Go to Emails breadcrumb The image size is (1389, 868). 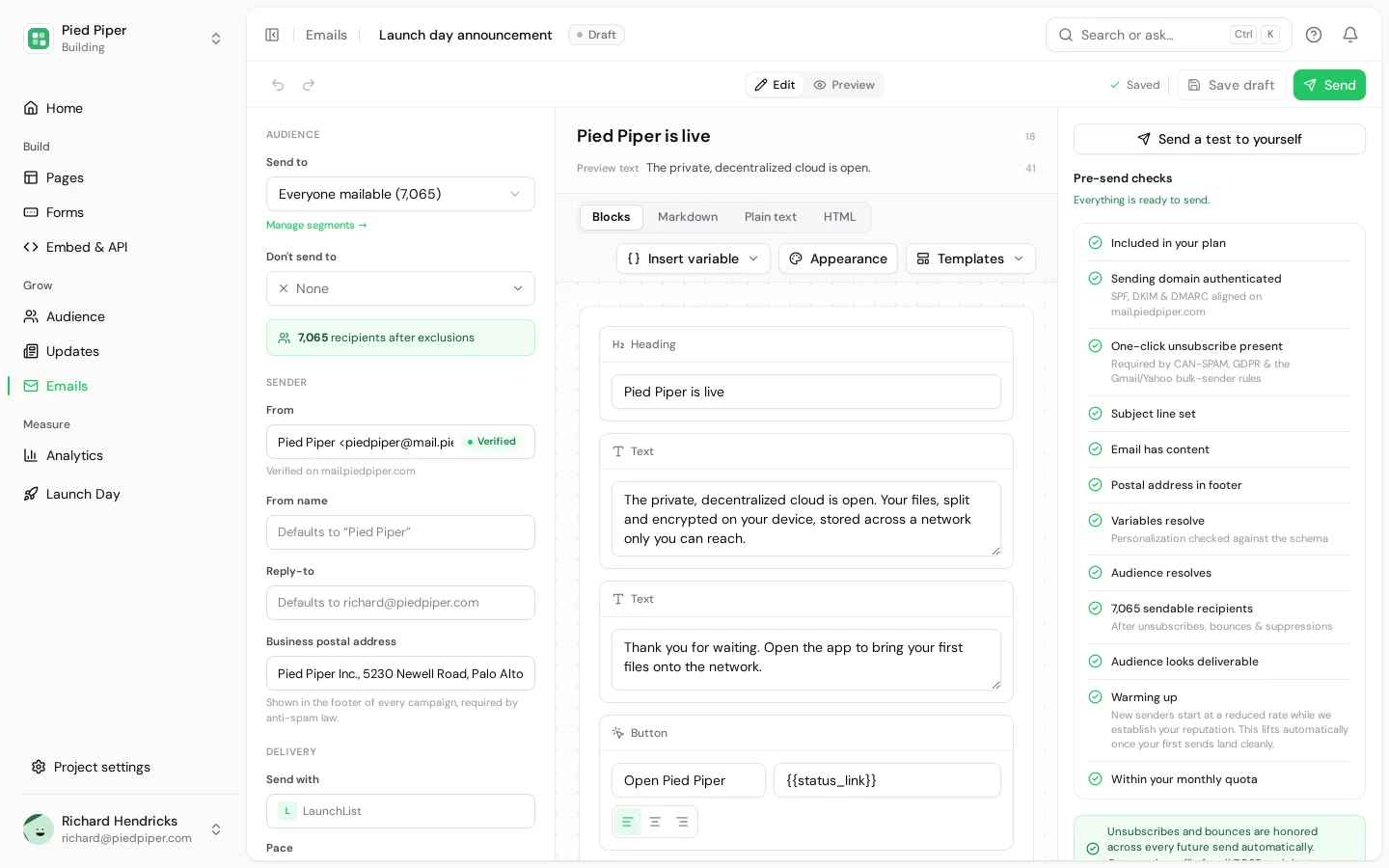click(326, 35)
